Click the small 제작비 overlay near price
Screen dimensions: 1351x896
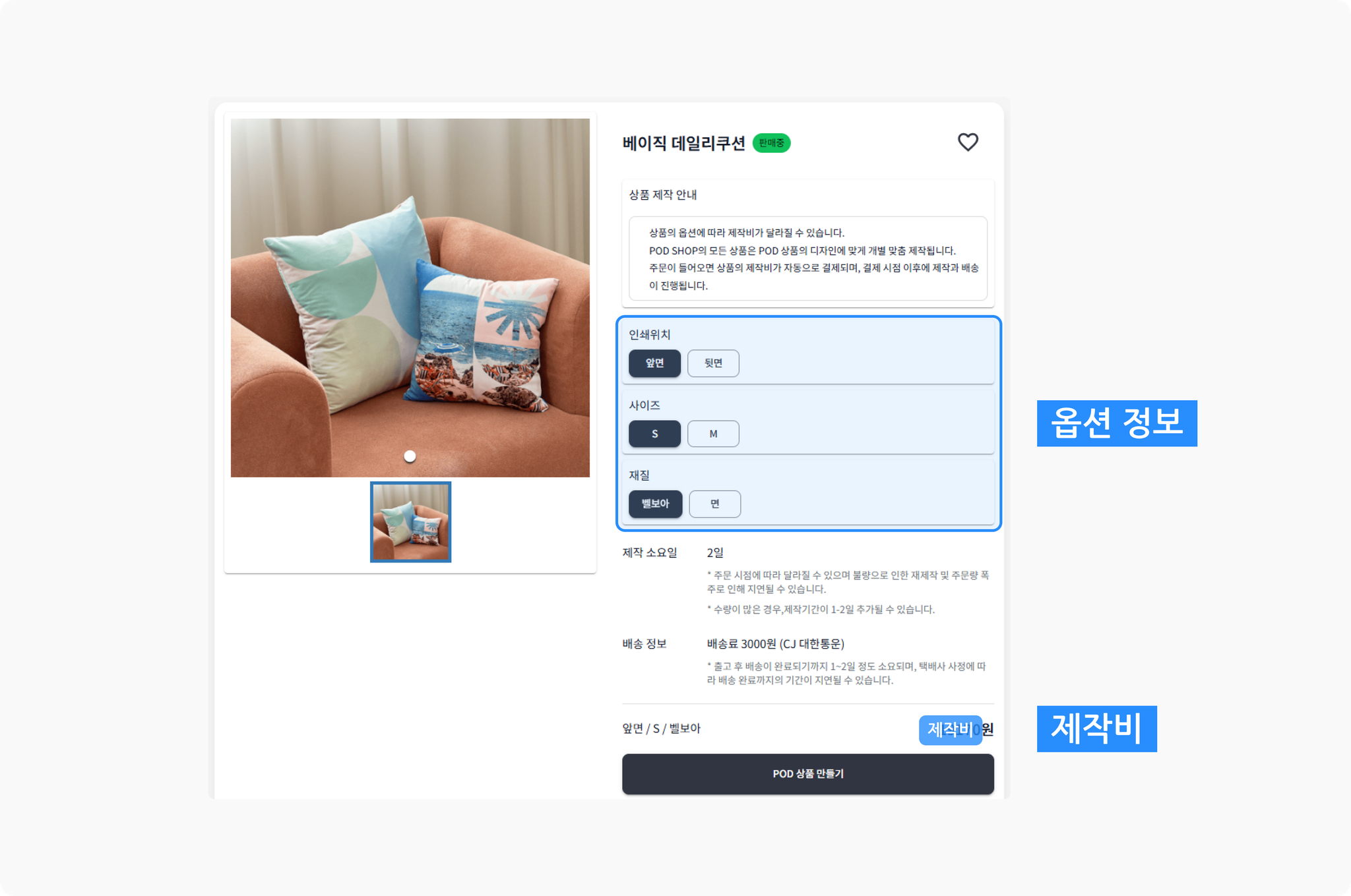coord(950,730)
